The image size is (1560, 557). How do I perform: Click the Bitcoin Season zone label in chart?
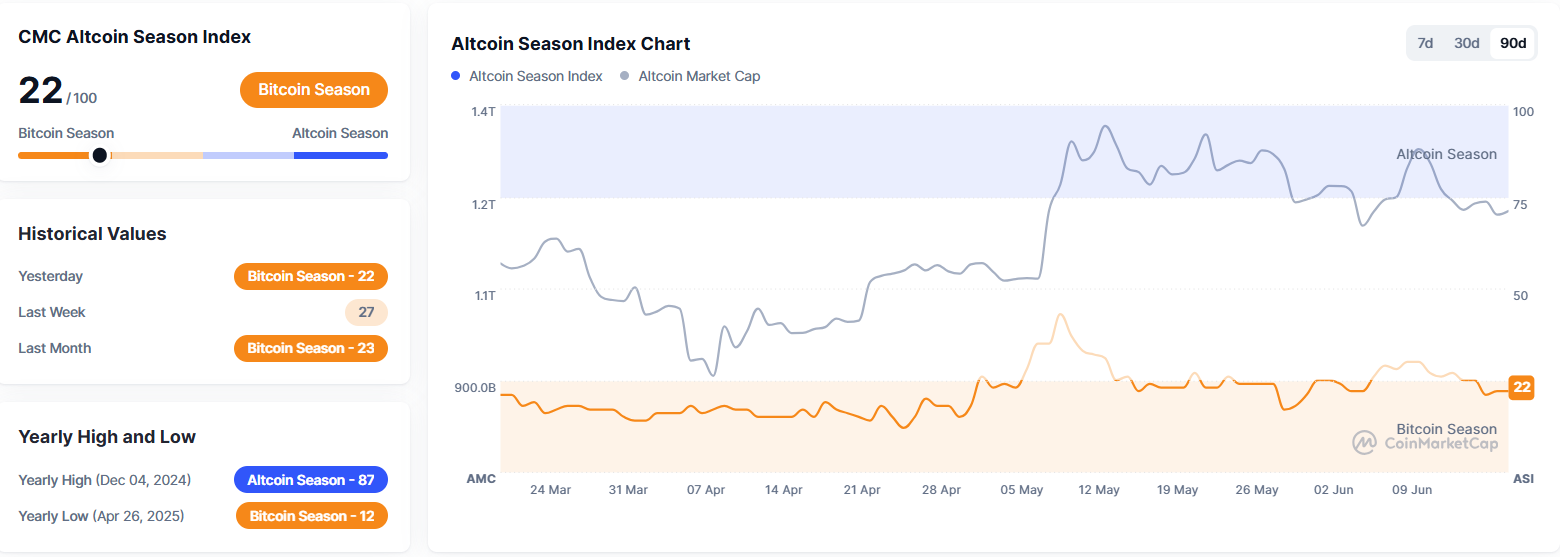[x=1446, y=429]
